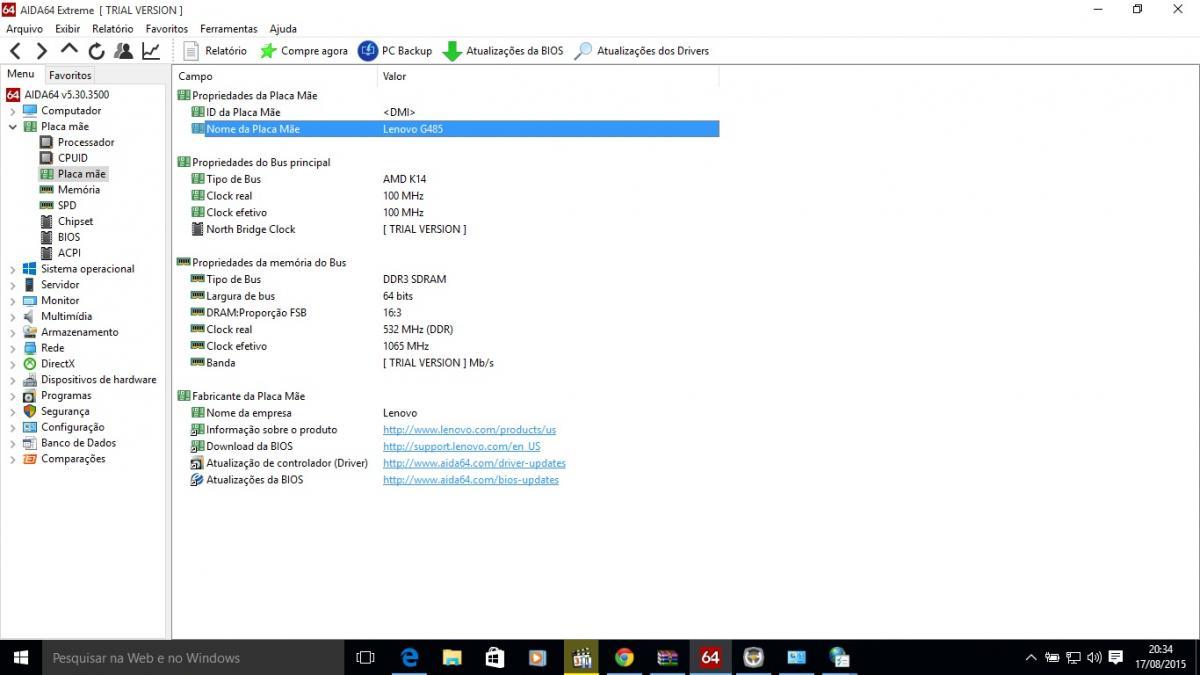Go forward with the right arrow toolbar icon
The image size is (1200, 675).
tap(42, 51)
